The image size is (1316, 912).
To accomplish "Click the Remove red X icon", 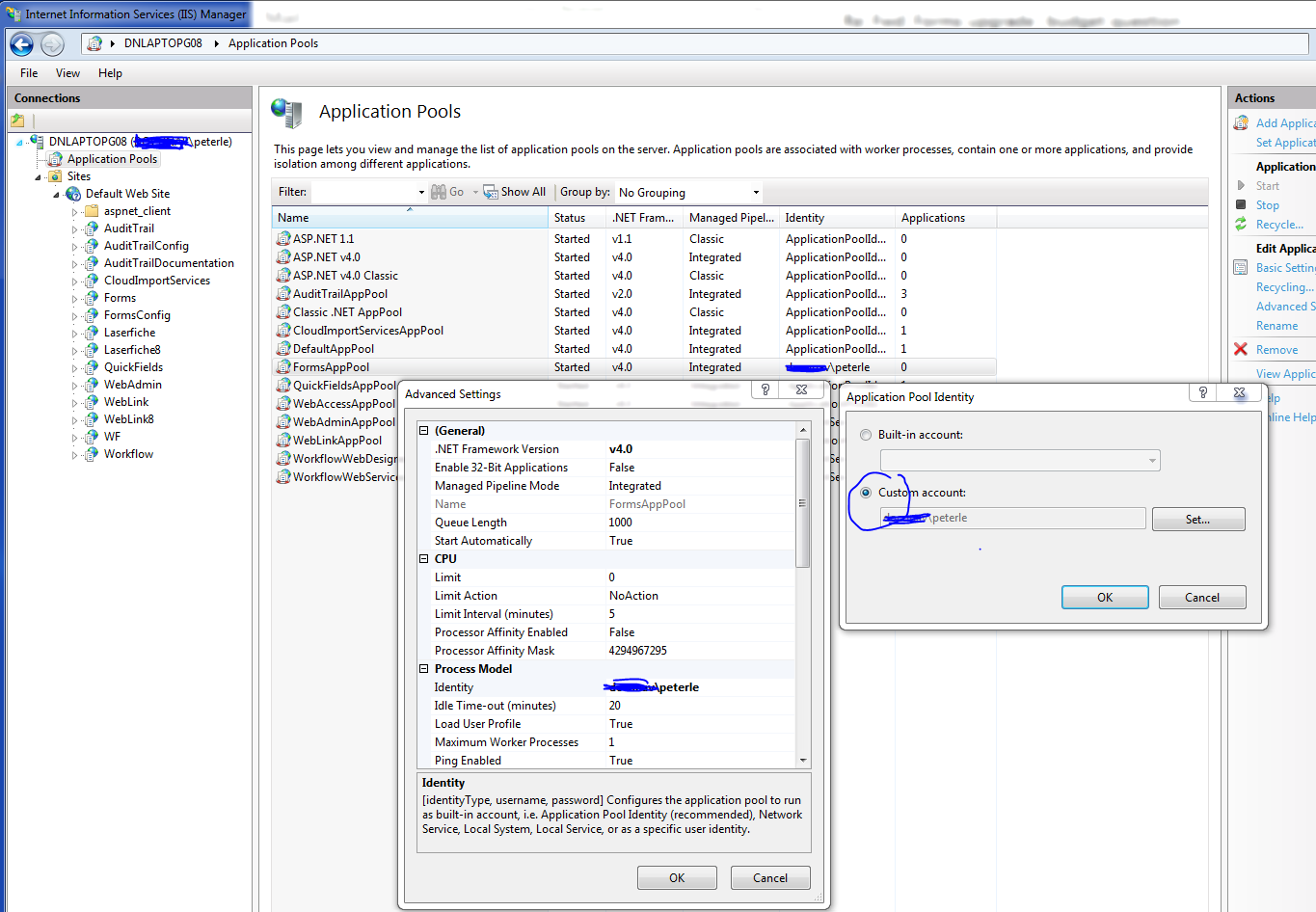I will tap(1241, 349).
